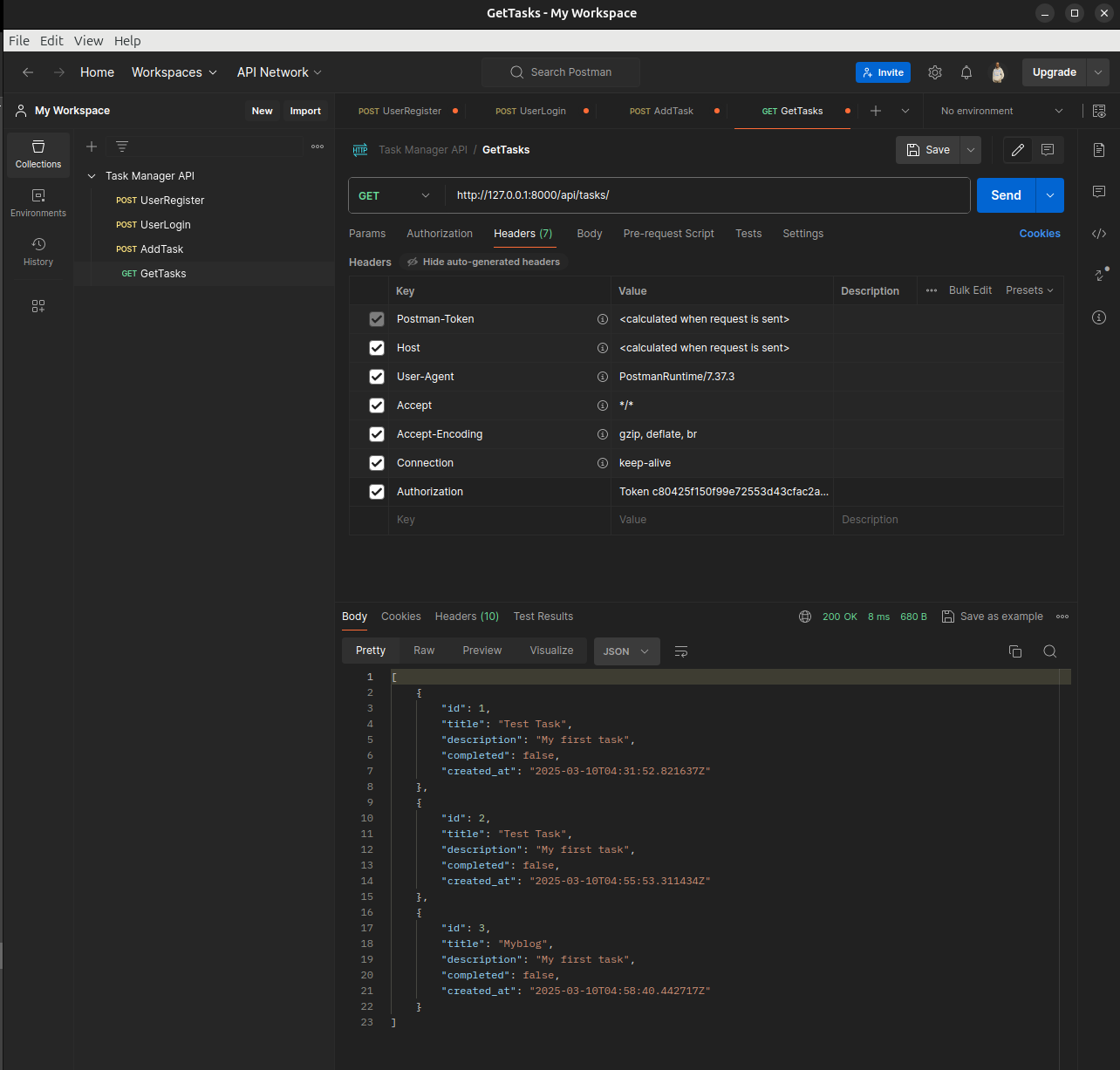Open documentation icon in right sidebar
This screenshot has width=1120, height=1070.
point(1099,150)
